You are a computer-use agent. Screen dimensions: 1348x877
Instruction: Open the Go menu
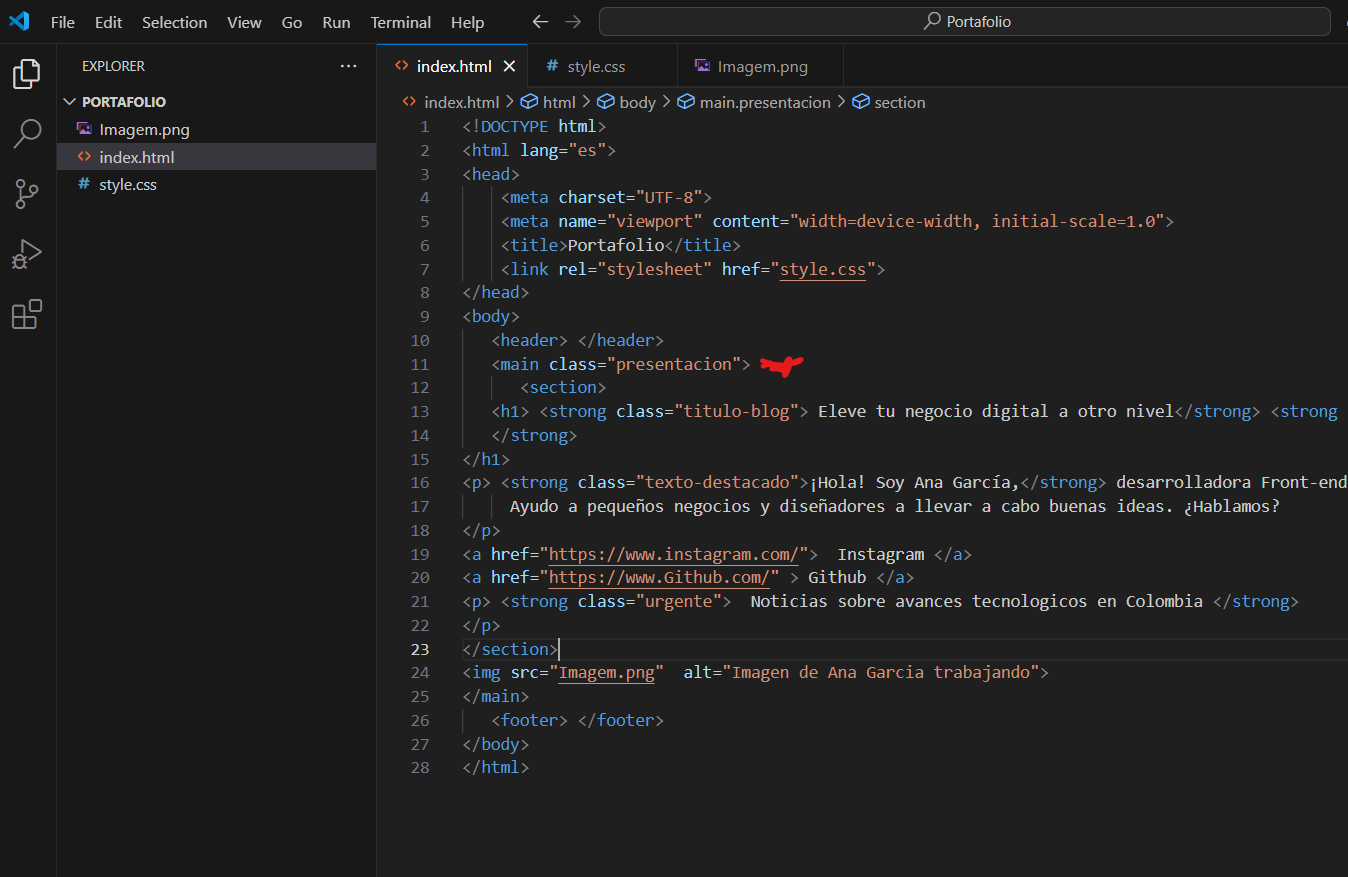pyautogui.click(x=292, y=22)
